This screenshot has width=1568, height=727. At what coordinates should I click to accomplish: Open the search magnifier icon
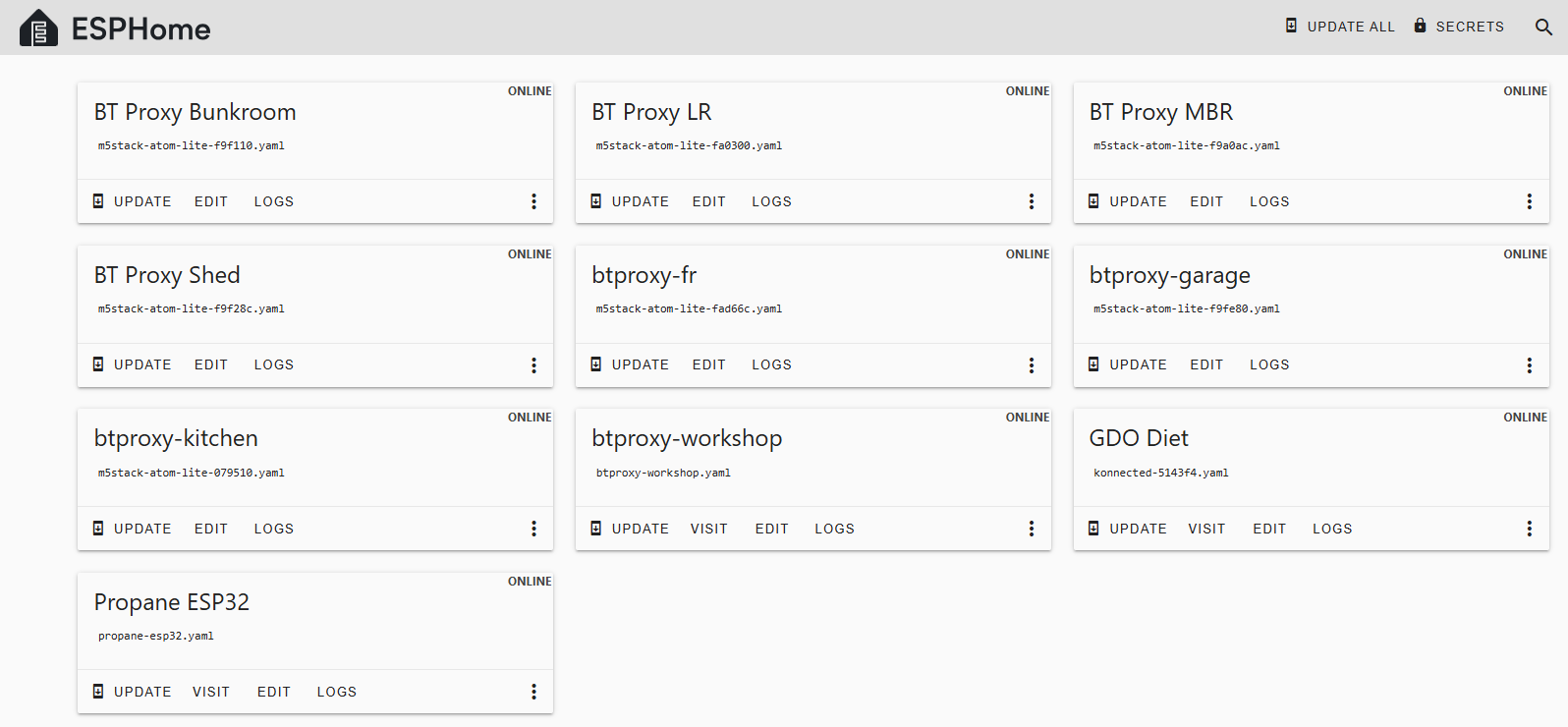(x=1543, y=28)
